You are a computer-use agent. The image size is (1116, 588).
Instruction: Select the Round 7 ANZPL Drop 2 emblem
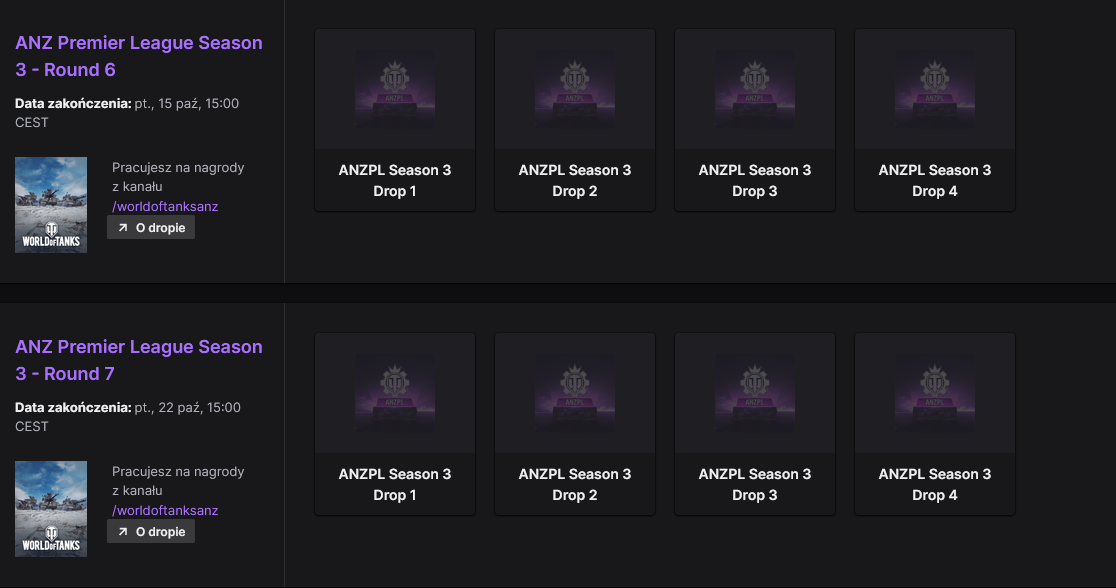tap(575, 393)
